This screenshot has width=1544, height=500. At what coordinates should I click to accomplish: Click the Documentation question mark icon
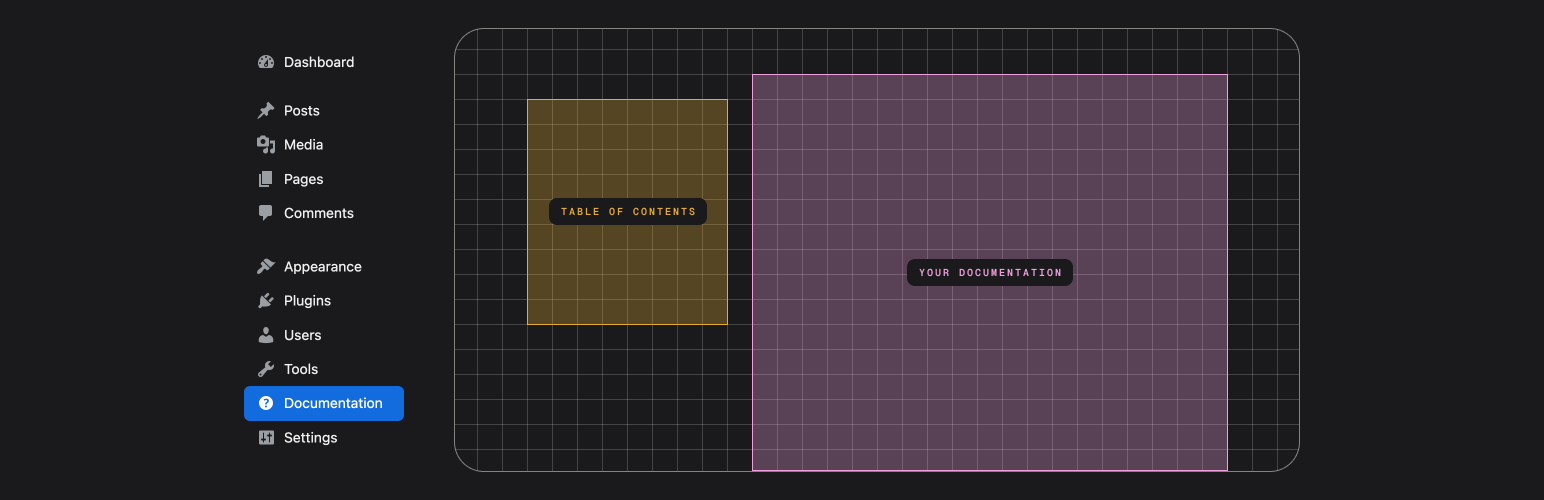tap(265, 404)
